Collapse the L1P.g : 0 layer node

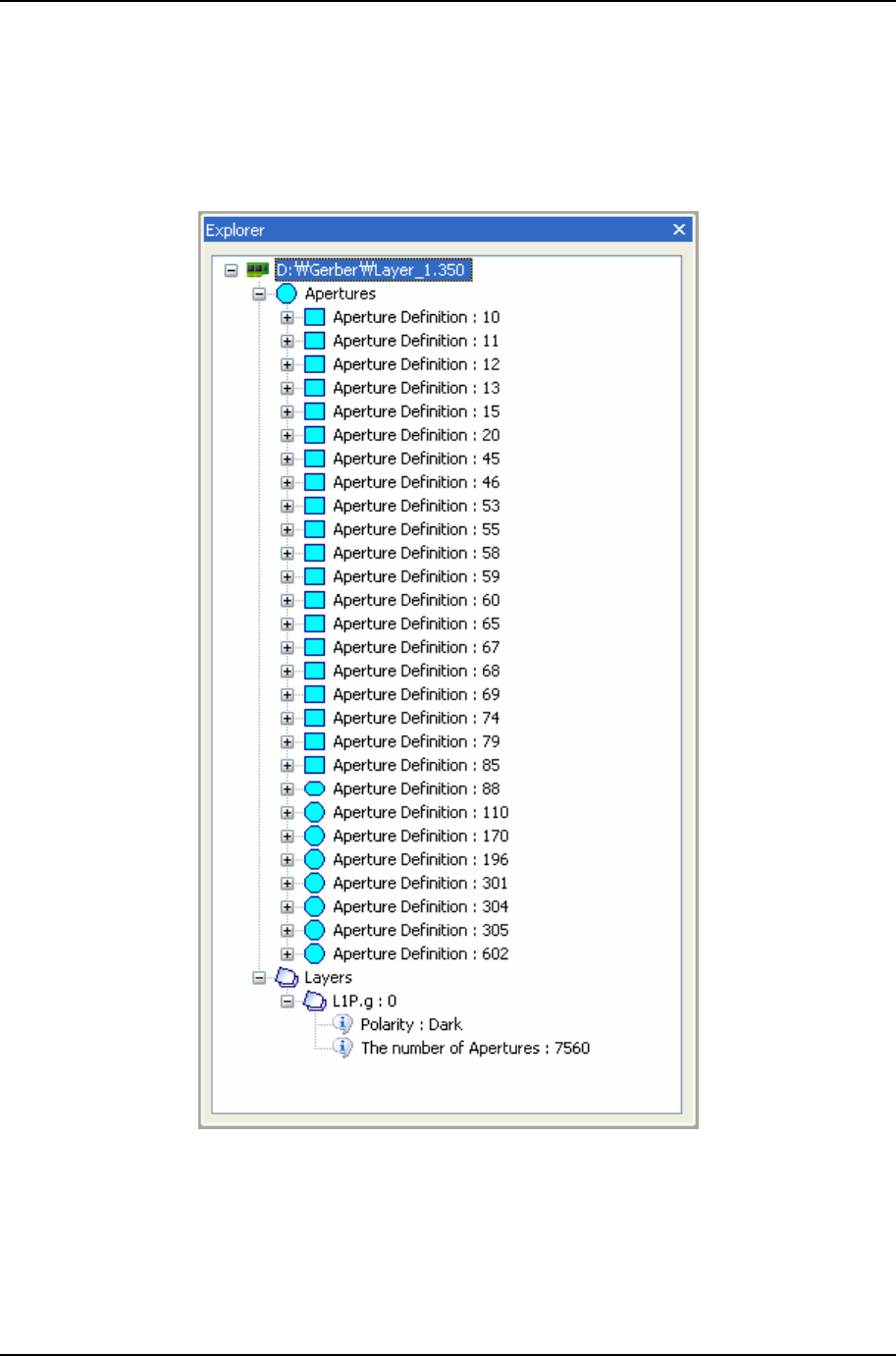(287, 1001)
